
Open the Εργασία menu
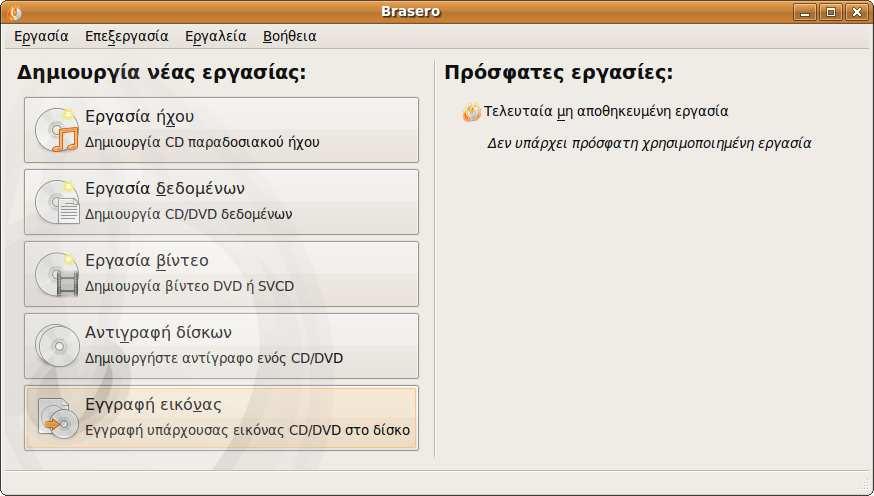[41, 36]
